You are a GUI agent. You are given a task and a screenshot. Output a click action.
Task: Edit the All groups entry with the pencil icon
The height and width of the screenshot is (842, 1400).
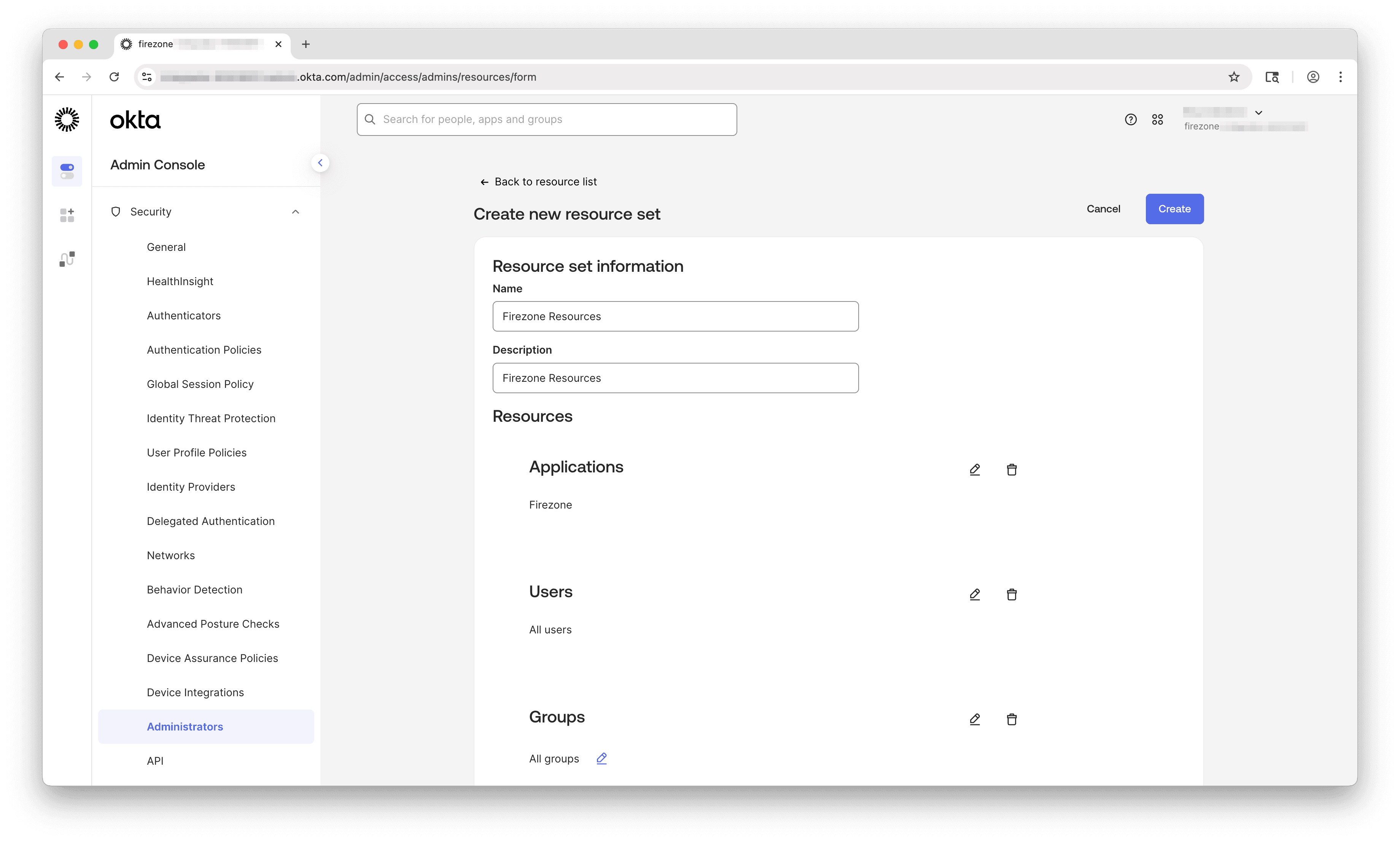pos(601,758)
